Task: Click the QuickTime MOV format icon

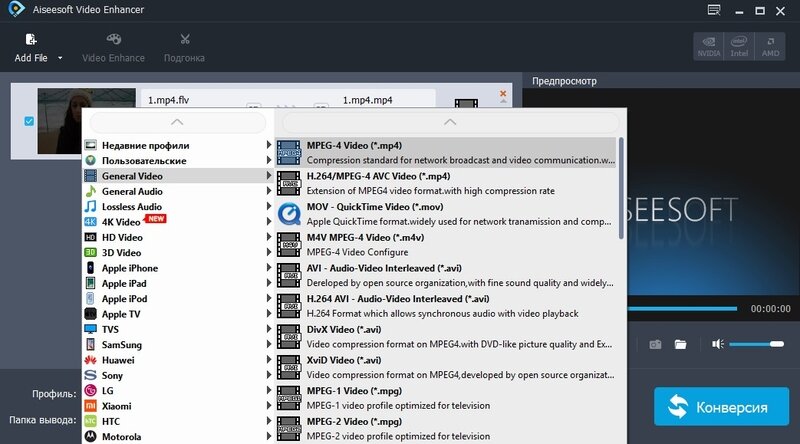Action: (289, 214)
